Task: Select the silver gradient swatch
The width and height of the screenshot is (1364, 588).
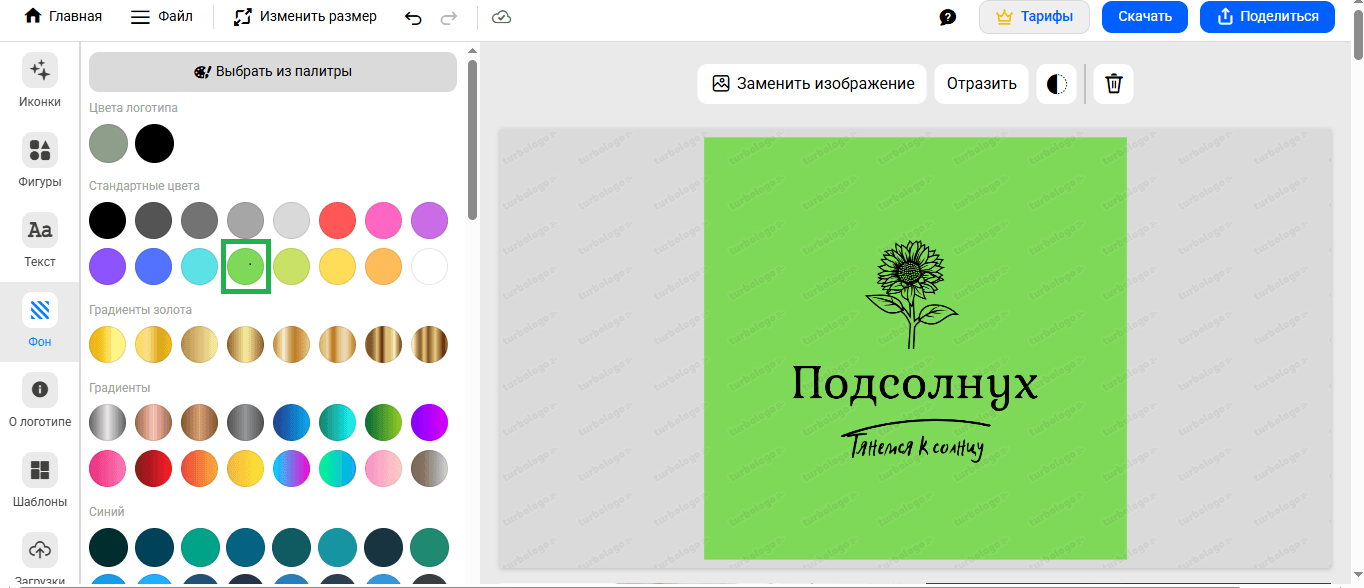Action: click(108, 421)
